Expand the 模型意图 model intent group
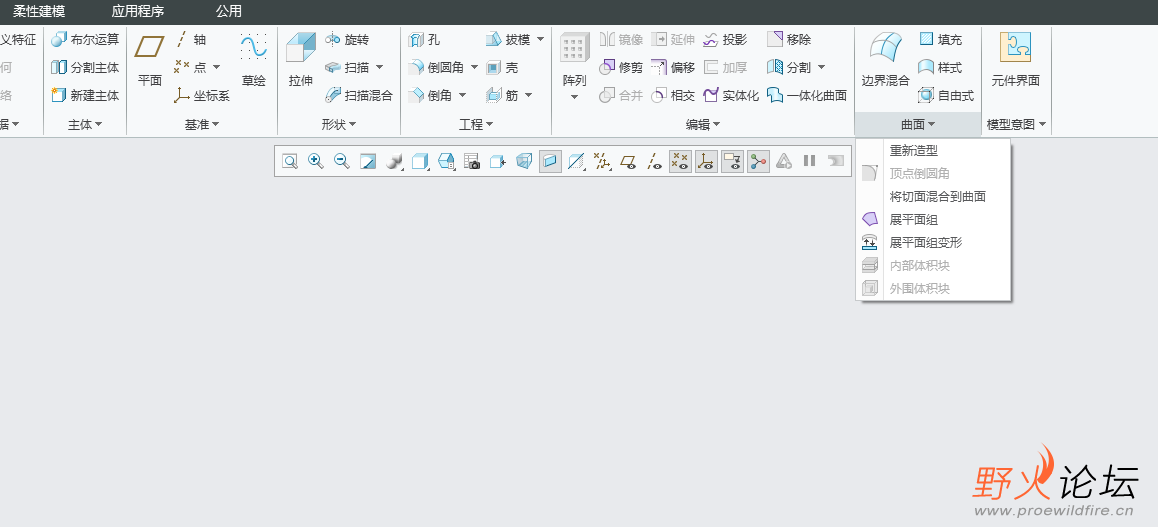The width and height of the screenshot is (1158, 527). [x=1017, y=125]
